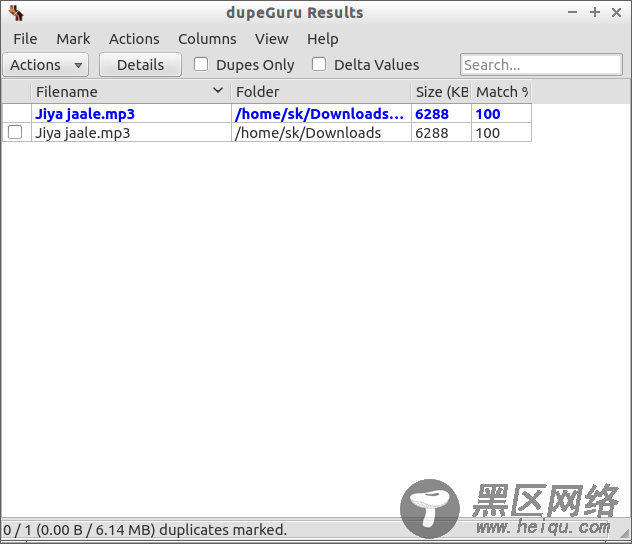Focus the Search input field
The image size is (632, 544).
point(541,64)
